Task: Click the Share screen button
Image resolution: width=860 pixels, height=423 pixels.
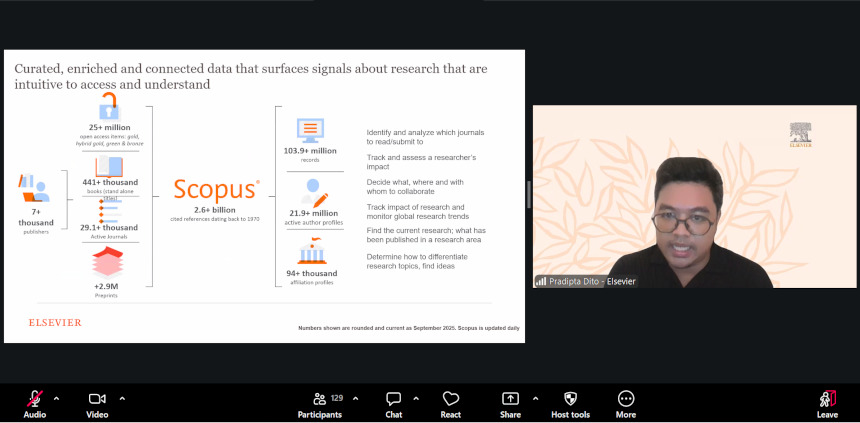Action: click(x=510, y=404)
